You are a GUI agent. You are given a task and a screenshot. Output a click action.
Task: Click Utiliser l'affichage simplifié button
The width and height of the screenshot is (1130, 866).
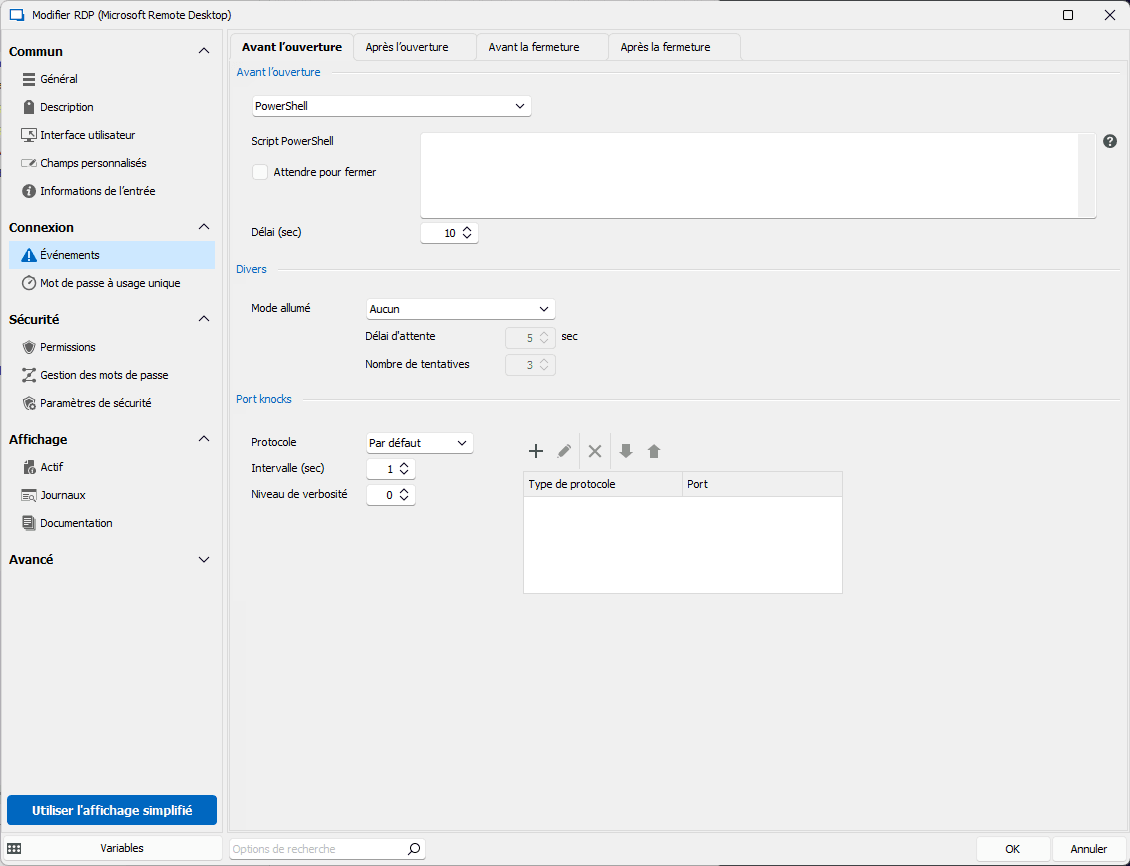pos(111,811)
